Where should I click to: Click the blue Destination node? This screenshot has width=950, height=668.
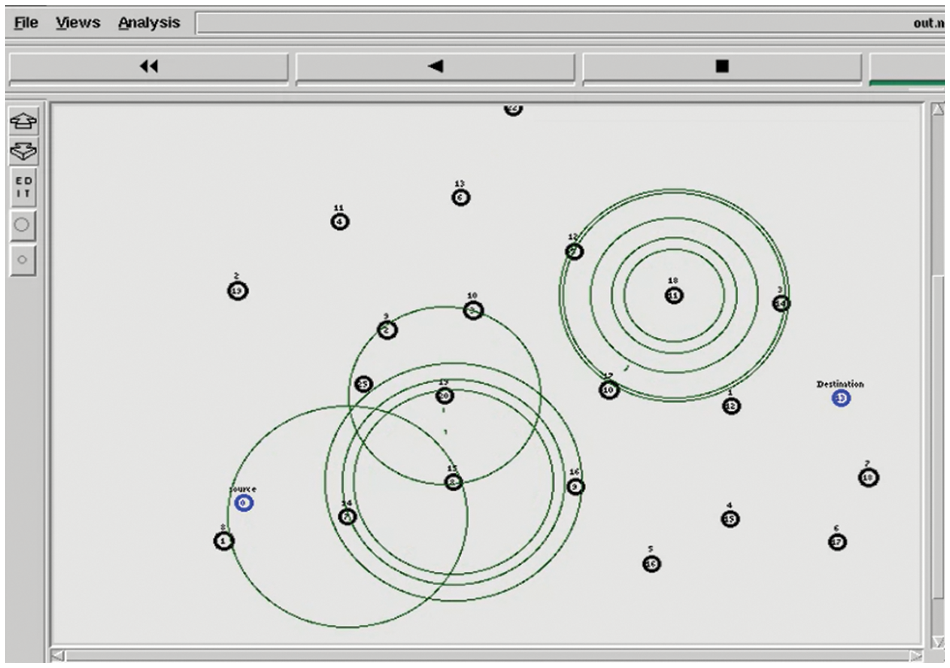pos(841,398)
